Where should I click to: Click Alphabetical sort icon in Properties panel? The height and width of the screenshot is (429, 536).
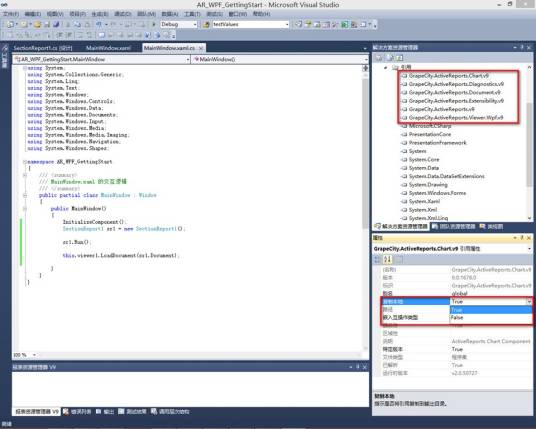point(387,260)
